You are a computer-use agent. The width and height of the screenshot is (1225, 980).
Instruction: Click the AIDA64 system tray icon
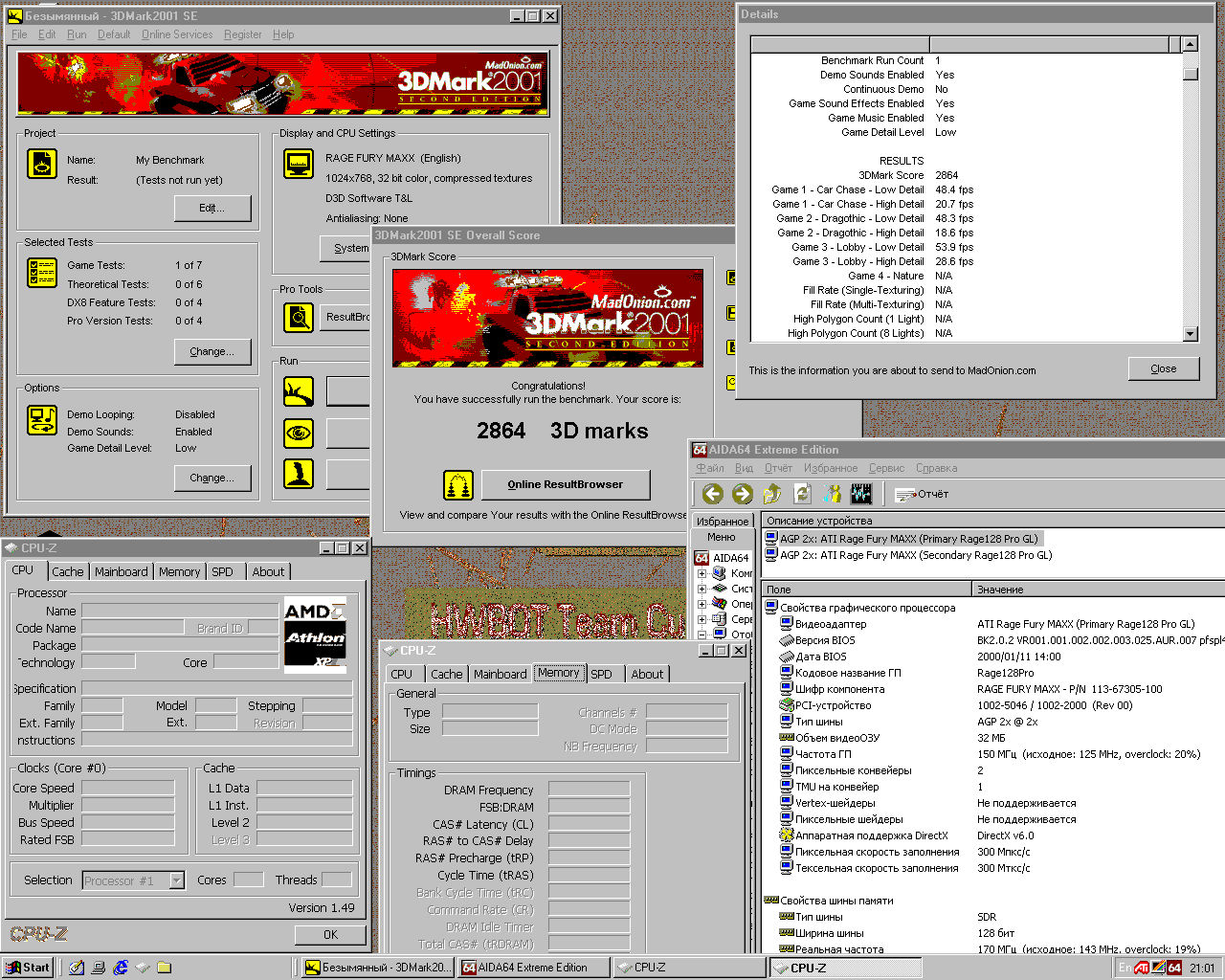(x=1173, y=968)
